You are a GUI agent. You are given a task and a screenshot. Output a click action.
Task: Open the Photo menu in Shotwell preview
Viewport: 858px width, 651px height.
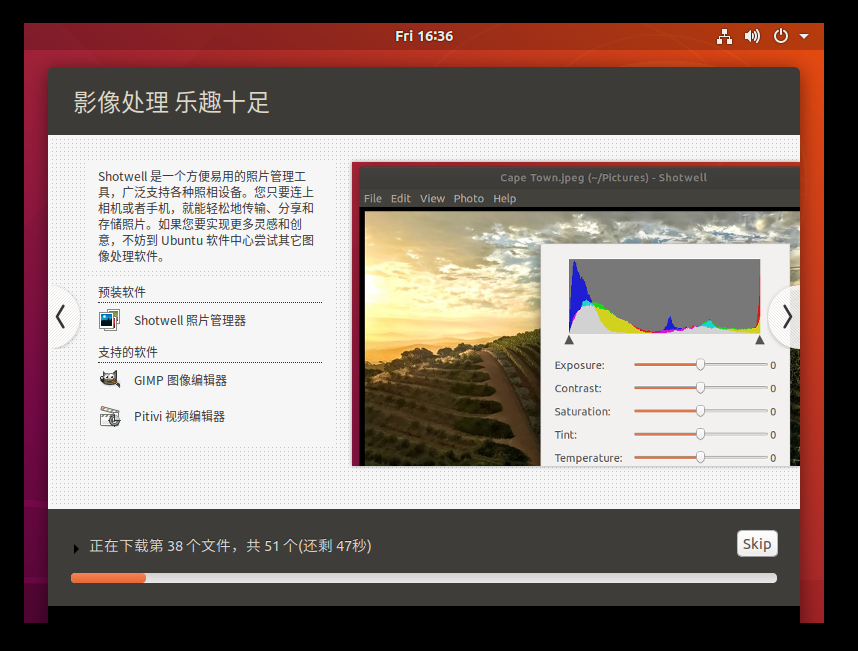click(468, 199)
